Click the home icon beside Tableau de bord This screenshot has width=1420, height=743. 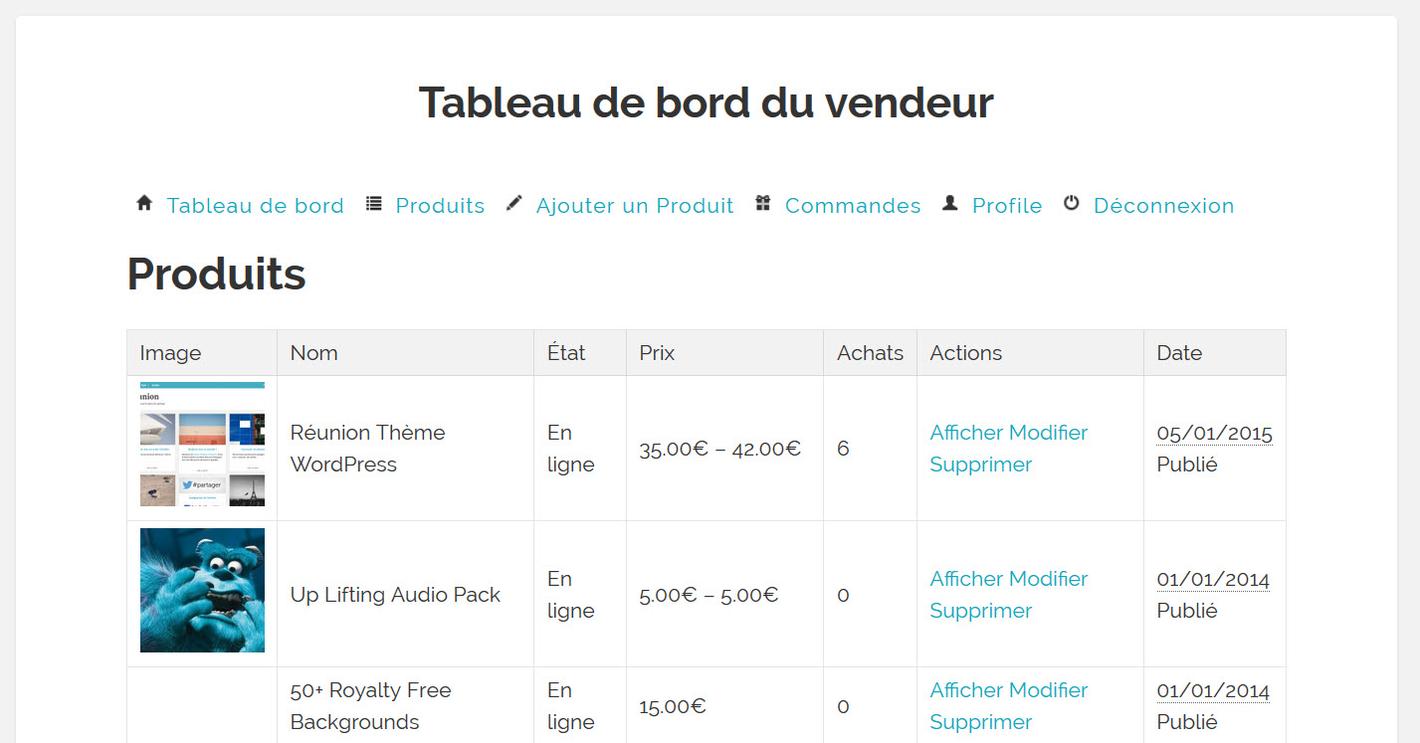click(x=144, y=203)
